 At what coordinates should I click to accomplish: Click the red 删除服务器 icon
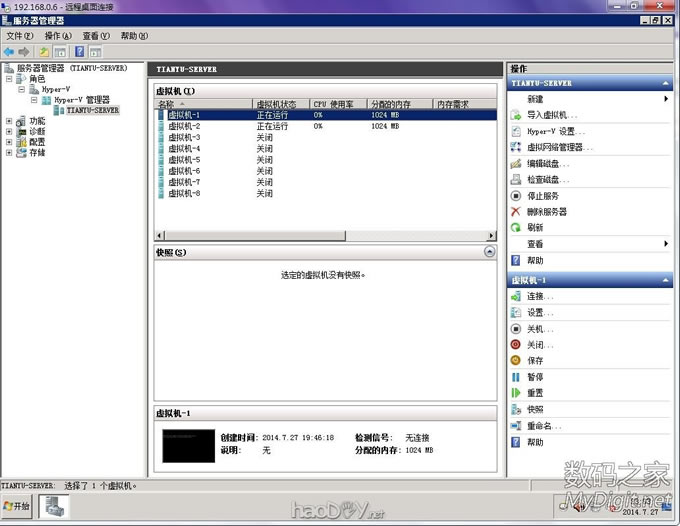pos(516,212)
